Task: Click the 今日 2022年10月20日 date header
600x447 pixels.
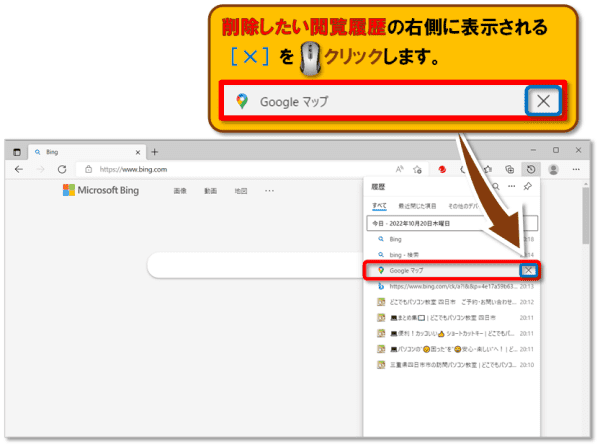Action: tap(452, 223)
